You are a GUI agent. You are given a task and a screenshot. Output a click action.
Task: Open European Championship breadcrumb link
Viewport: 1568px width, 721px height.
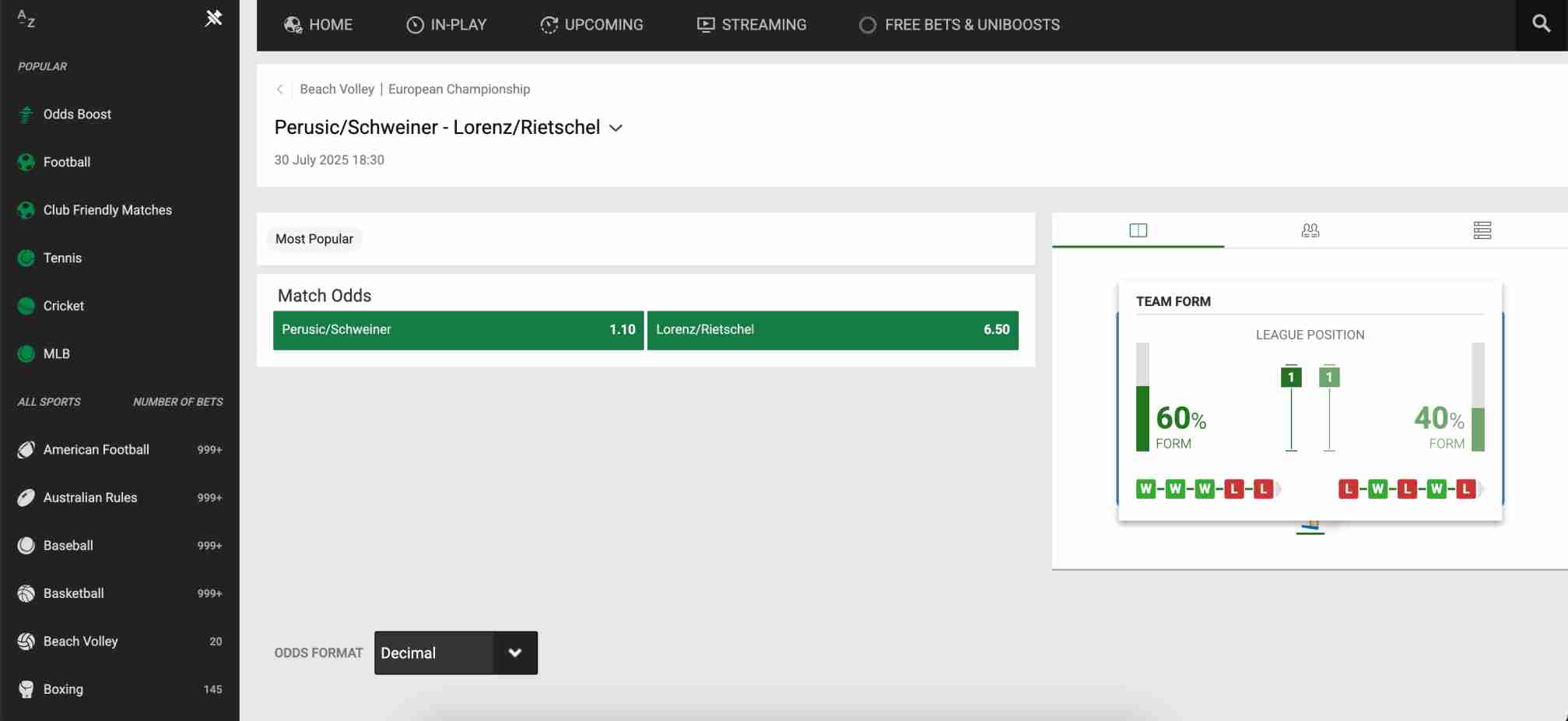459,90
